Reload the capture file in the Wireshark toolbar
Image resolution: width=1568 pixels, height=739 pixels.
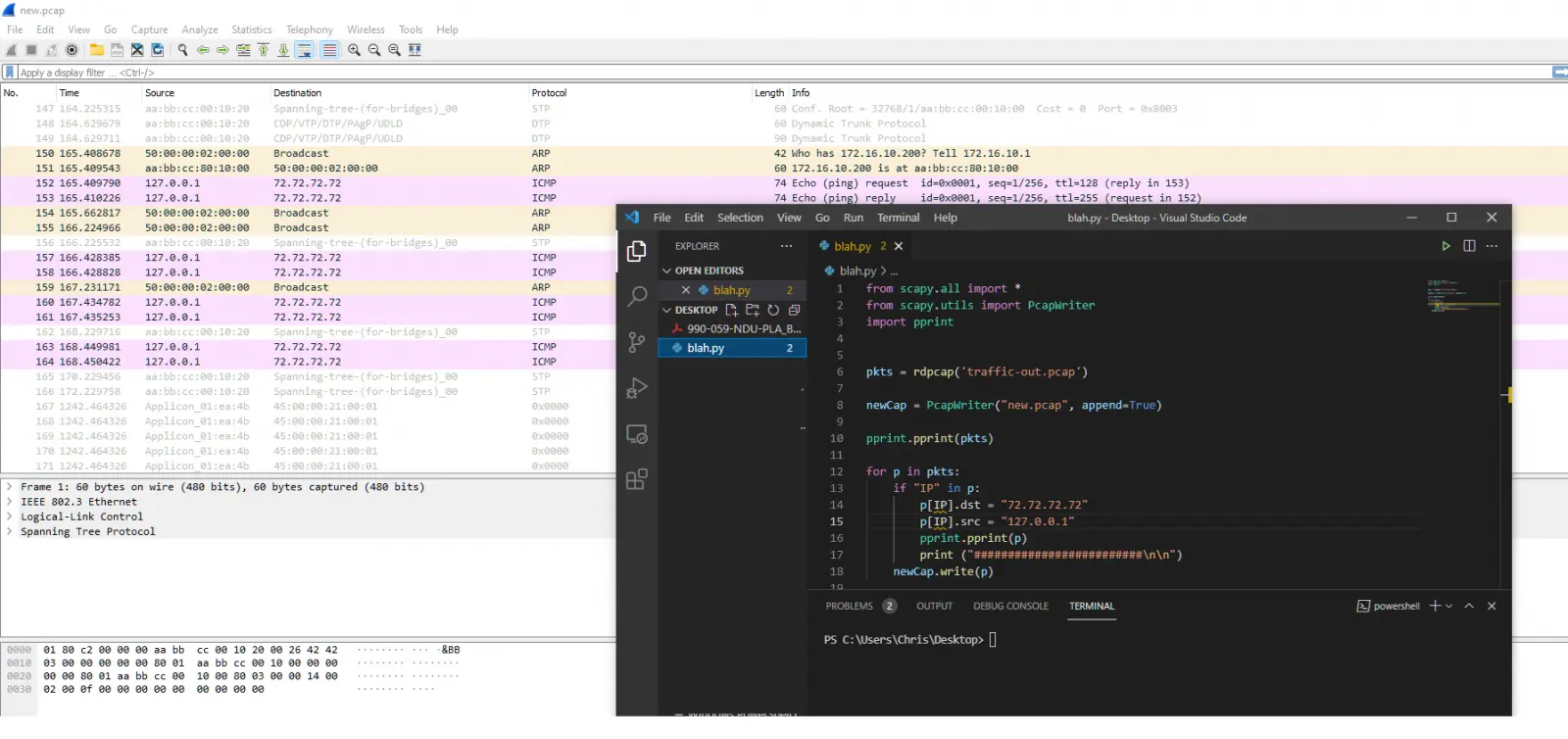coord(157,50)
